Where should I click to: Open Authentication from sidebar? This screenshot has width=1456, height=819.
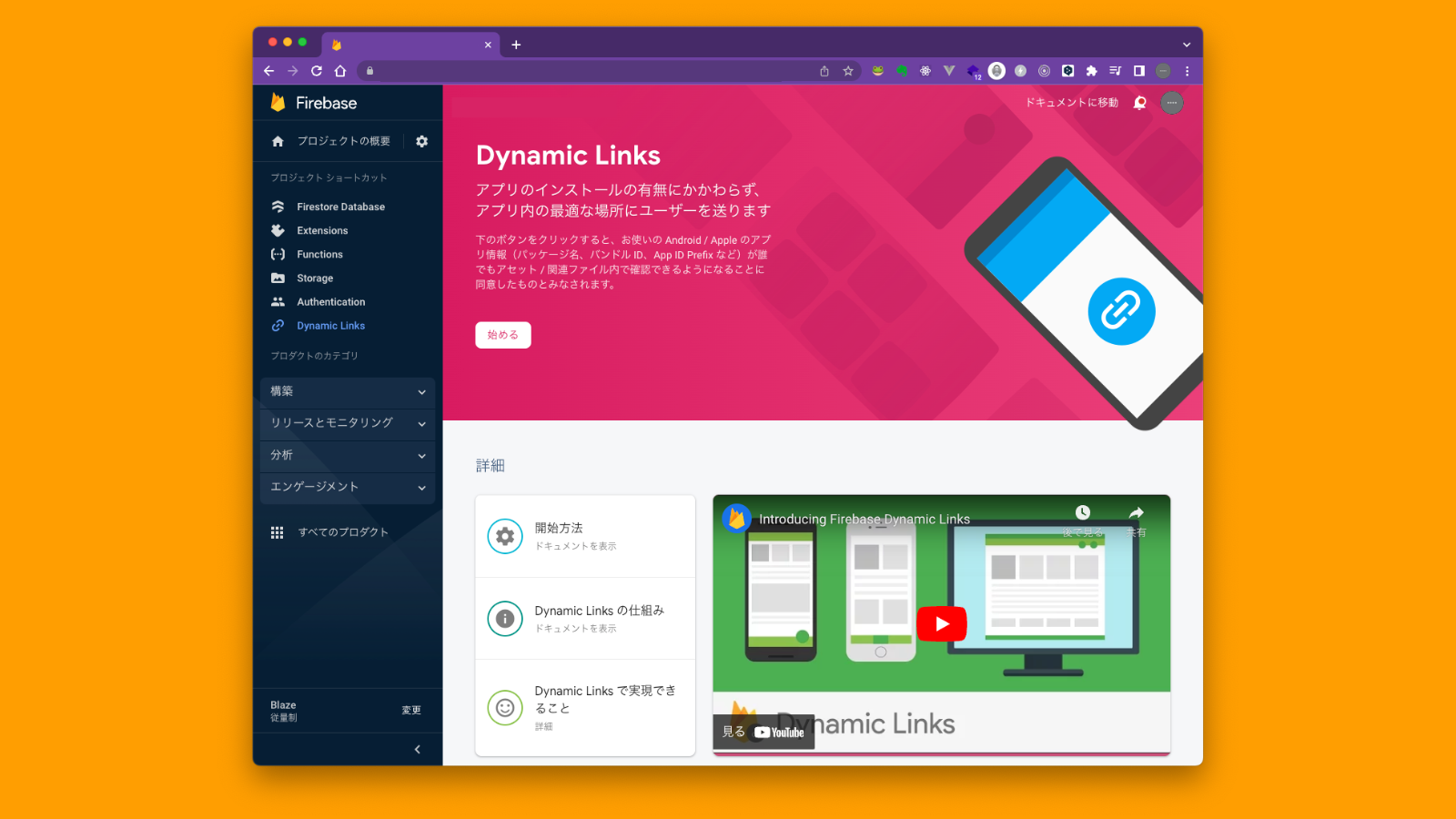[x=331, y=301]
